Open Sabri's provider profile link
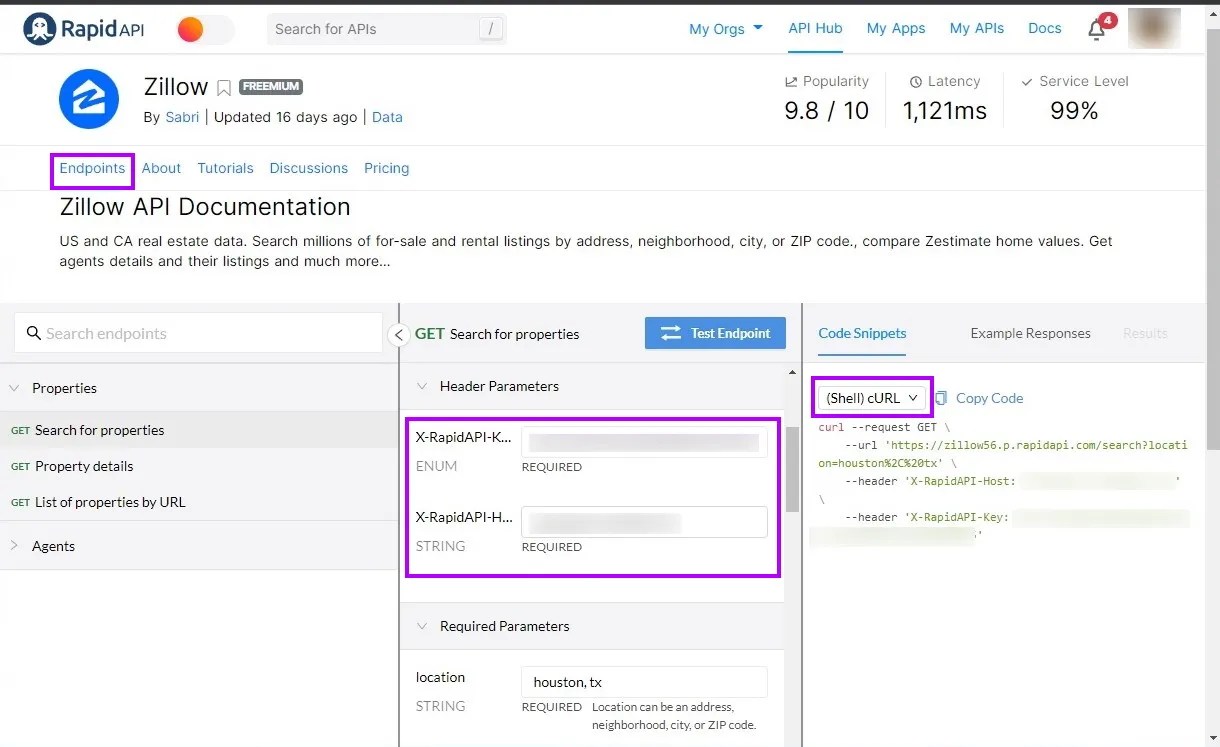This screenshot has width=1220, height=747. coord(182,117)
